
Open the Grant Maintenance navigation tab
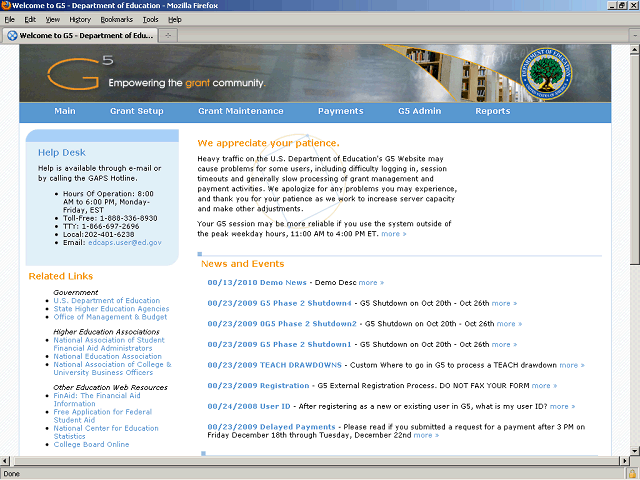[241, 111]
